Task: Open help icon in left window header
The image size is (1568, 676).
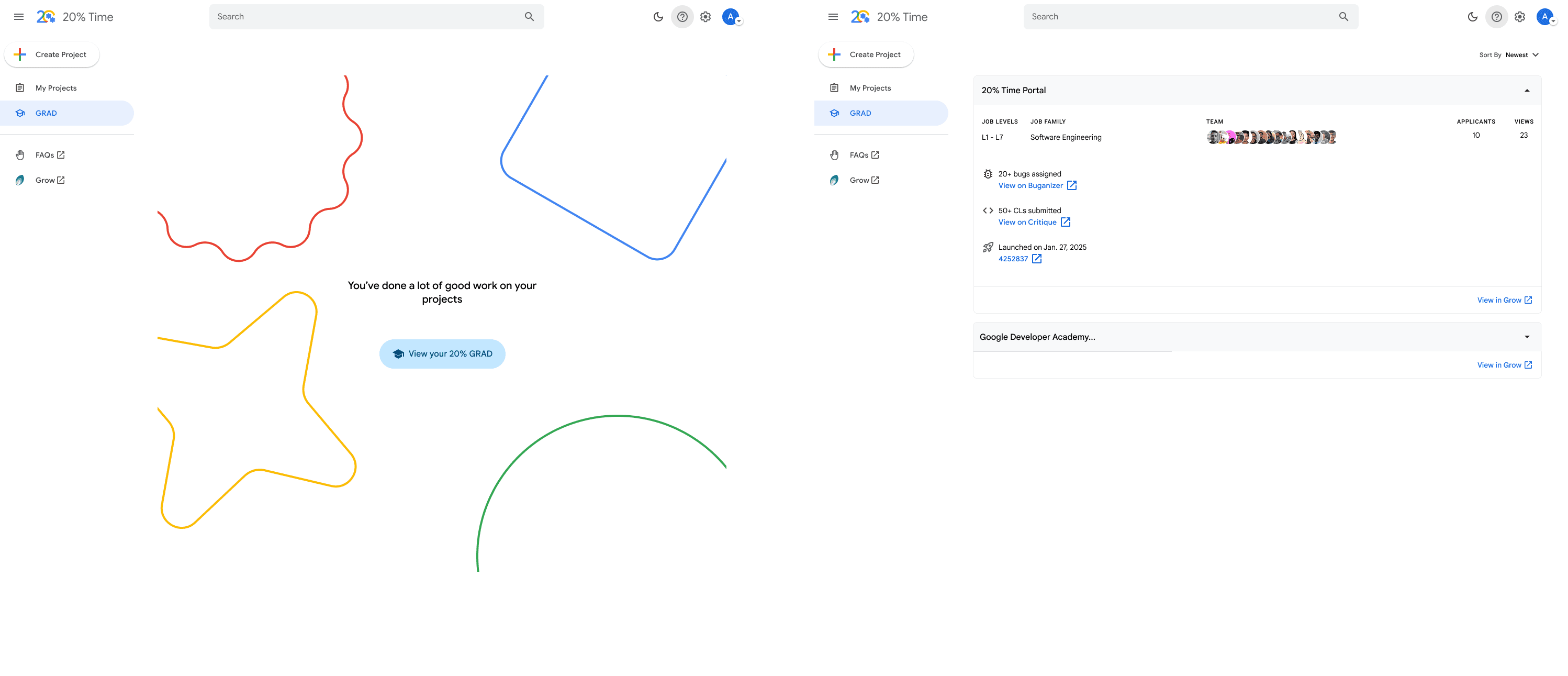Action: 682,16
